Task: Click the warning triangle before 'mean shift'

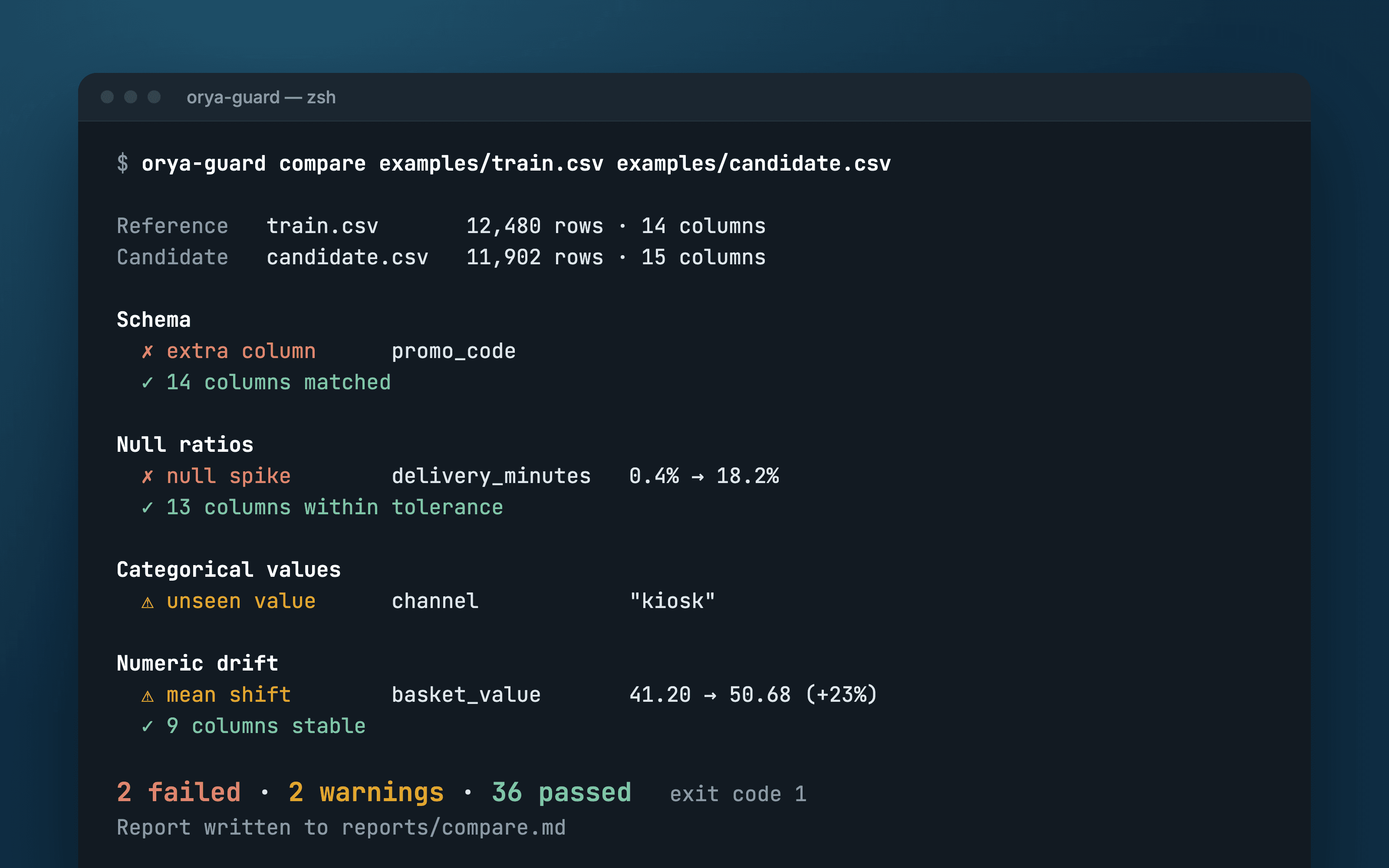Action: click(148, 696)
